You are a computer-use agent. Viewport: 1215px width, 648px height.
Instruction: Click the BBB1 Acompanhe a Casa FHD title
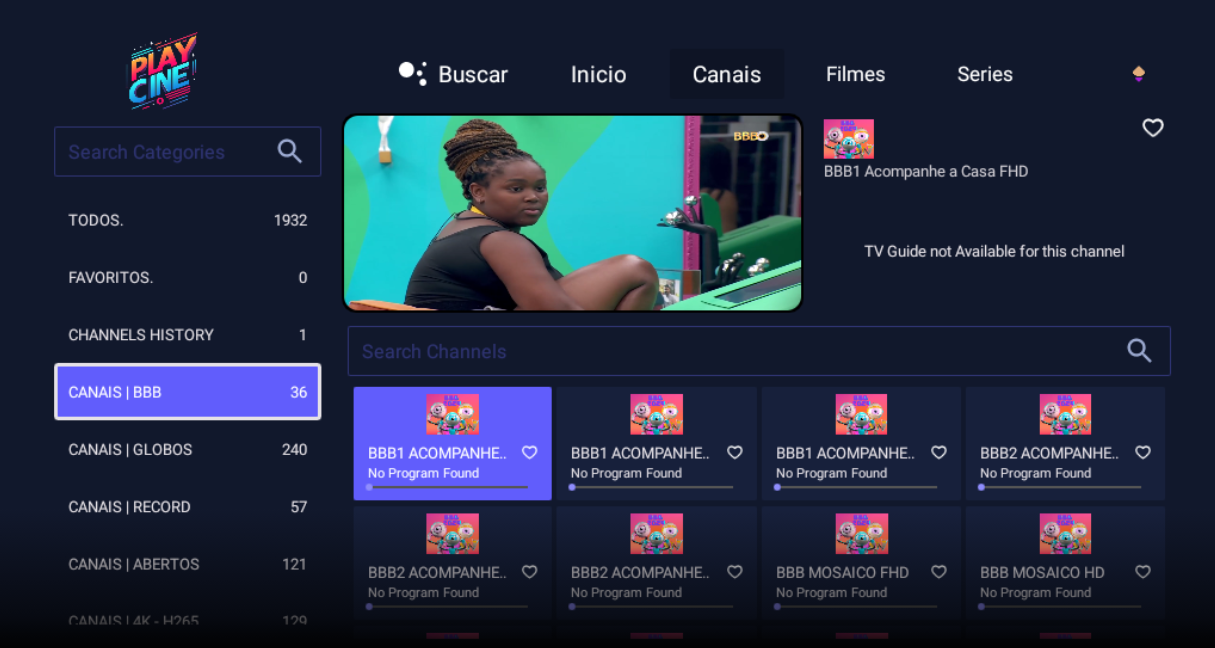pyautogui.click(x=926, y=171)
